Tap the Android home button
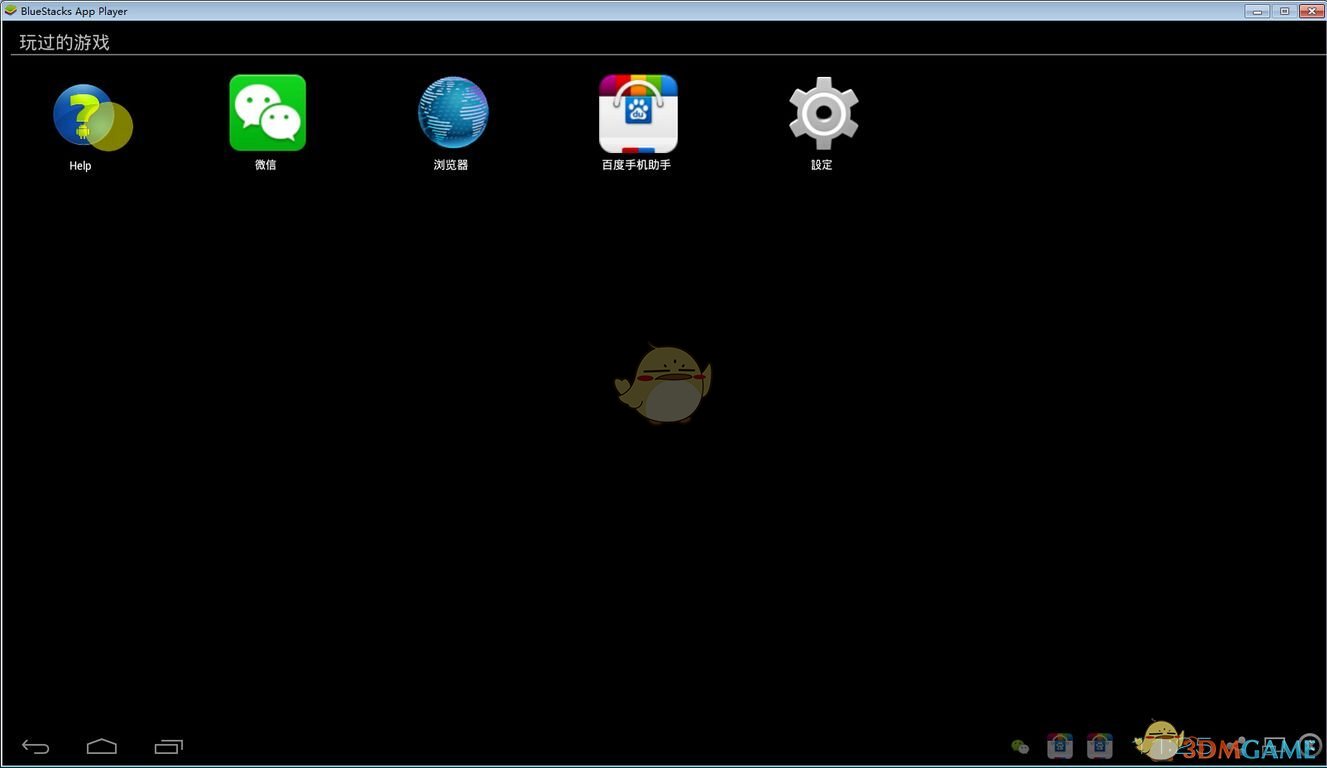Image resolution: width=1327 pixels, height=768 pixels. click(102, 746)
